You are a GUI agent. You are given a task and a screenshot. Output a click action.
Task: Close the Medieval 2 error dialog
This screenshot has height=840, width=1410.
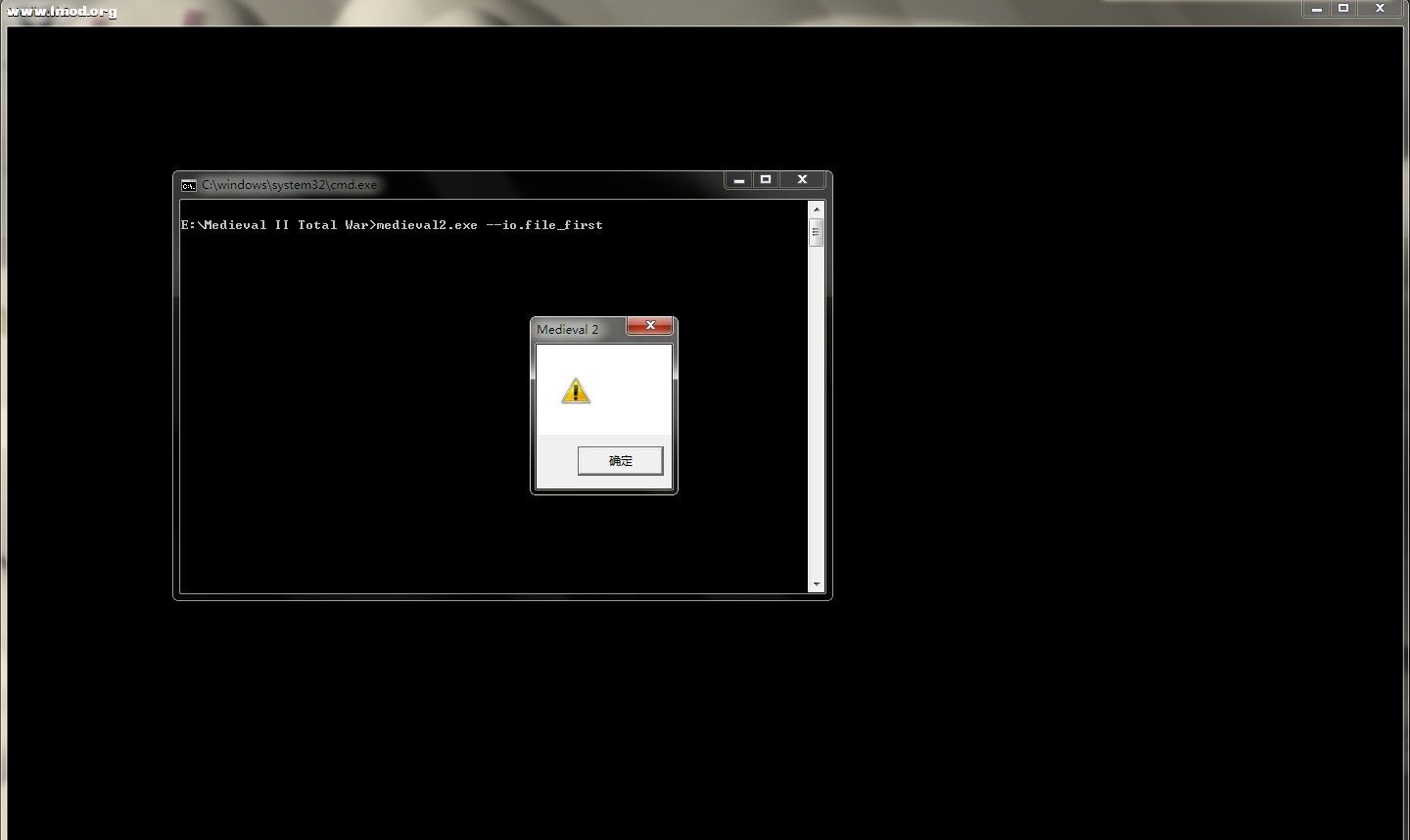[x=649, y=326]
